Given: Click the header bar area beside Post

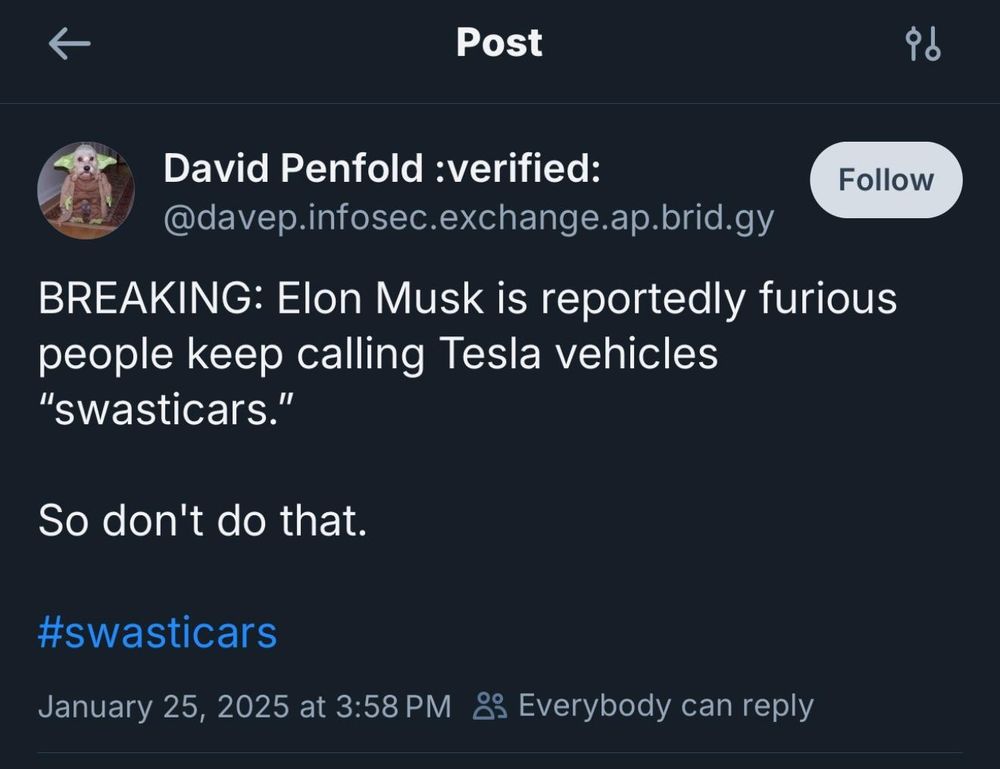Looking at the screenshot, I should [700, 42].
